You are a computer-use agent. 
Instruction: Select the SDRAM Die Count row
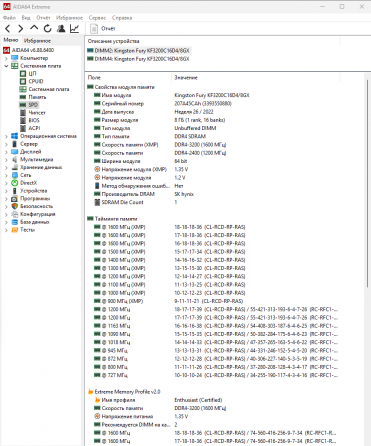[213, 202]
